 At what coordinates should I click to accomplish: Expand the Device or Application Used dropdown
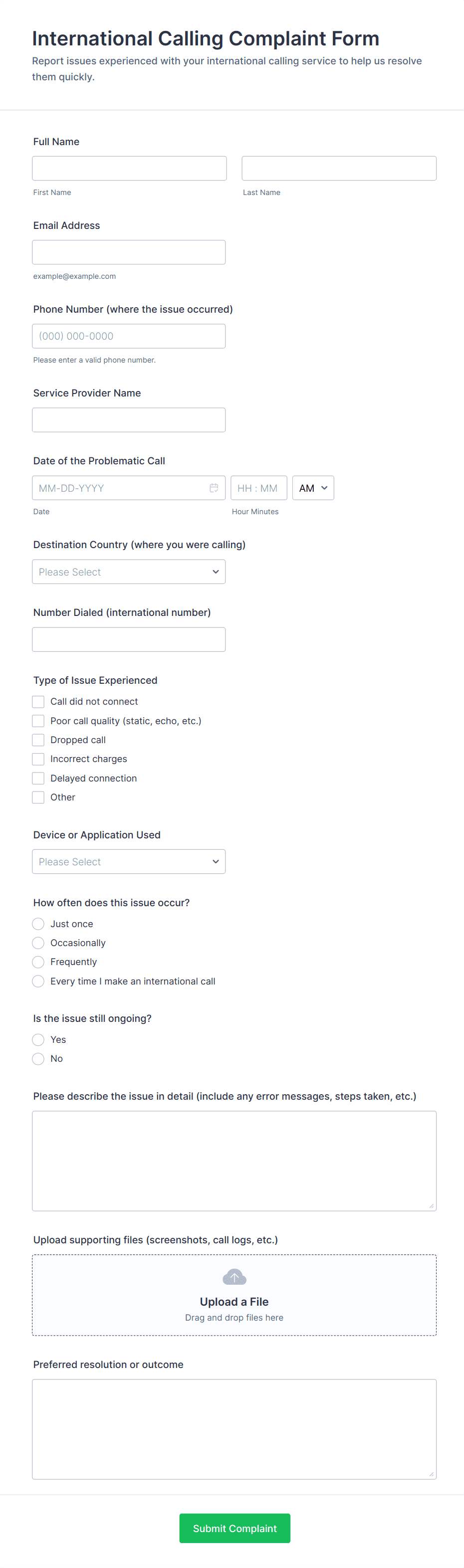tap(129, 861)
